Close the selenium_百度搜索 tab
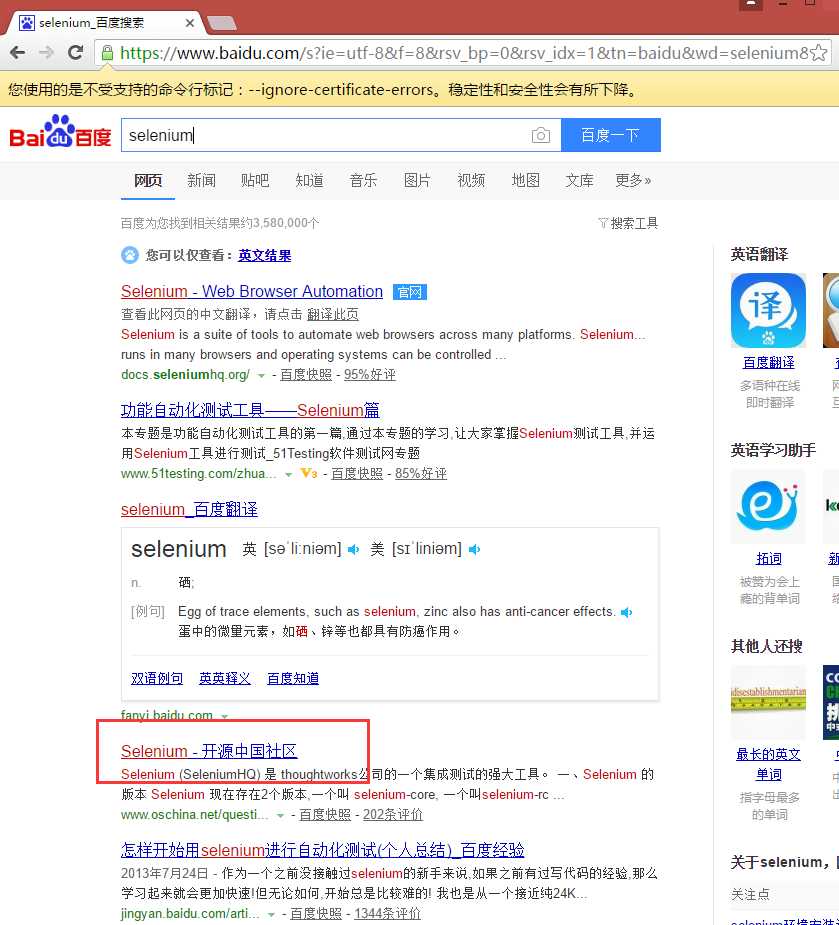This screenshot has width=839, height=925. 189,23
